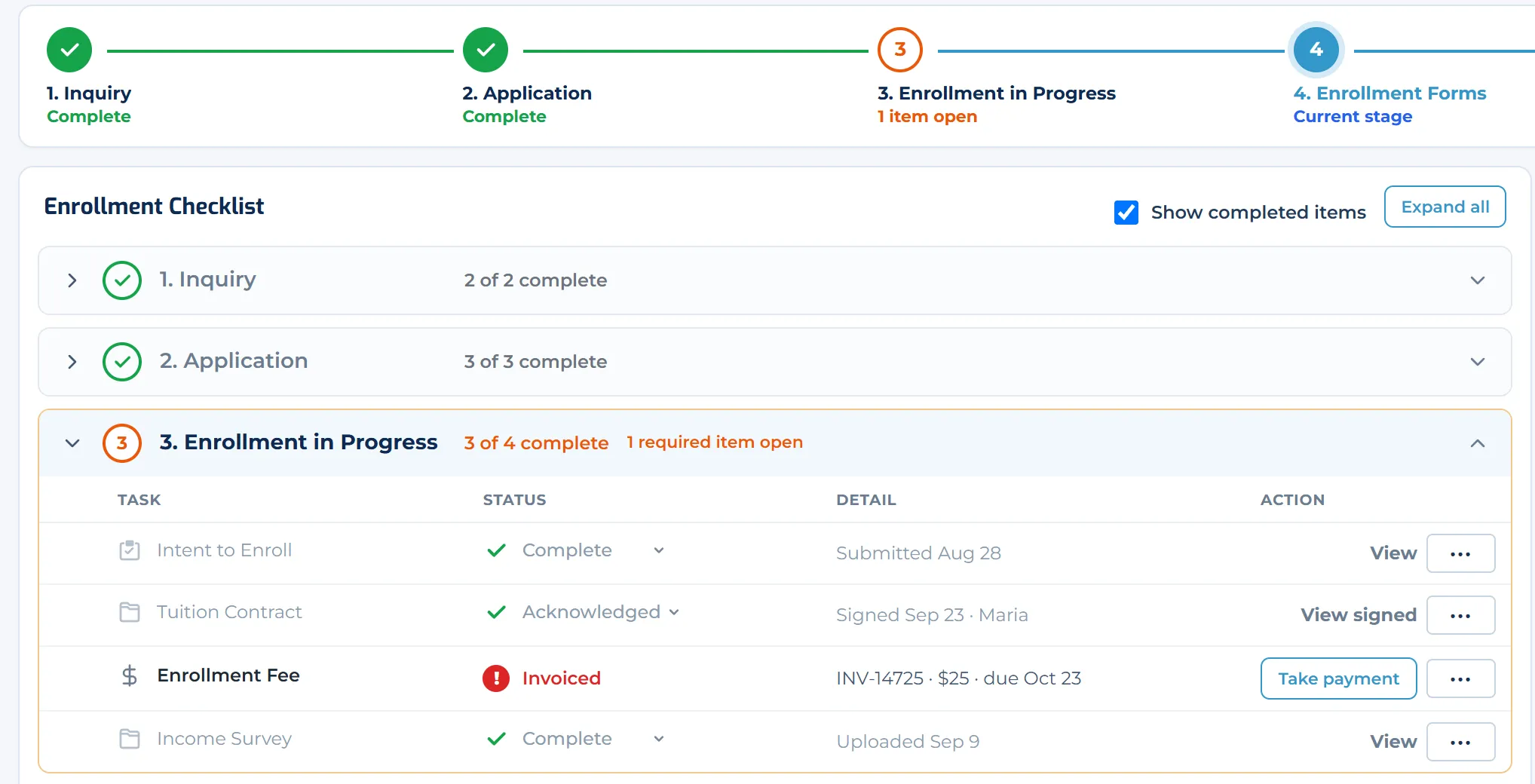Viewport: 1535px width, 784px height.
Task: Click the INV-14725 invoice detail text
Action: tap(959, 678)
